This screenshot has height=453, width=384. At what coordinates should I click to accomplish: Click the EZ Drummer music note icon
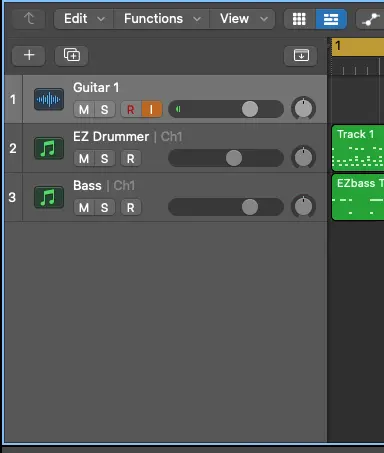tap(49, 148)
